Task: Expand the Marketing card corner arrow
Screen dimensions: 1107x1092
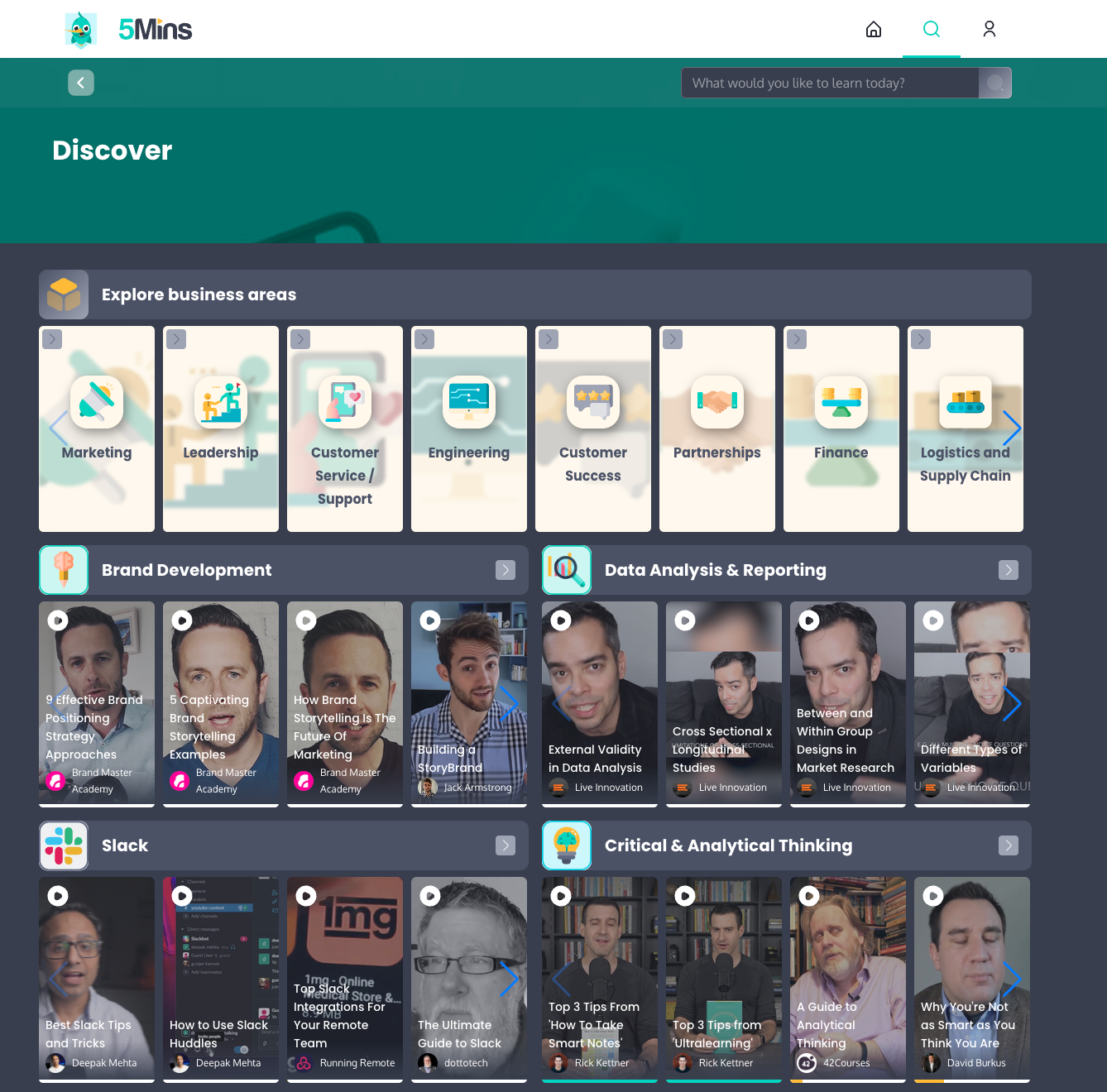Action: coord(52,339)
